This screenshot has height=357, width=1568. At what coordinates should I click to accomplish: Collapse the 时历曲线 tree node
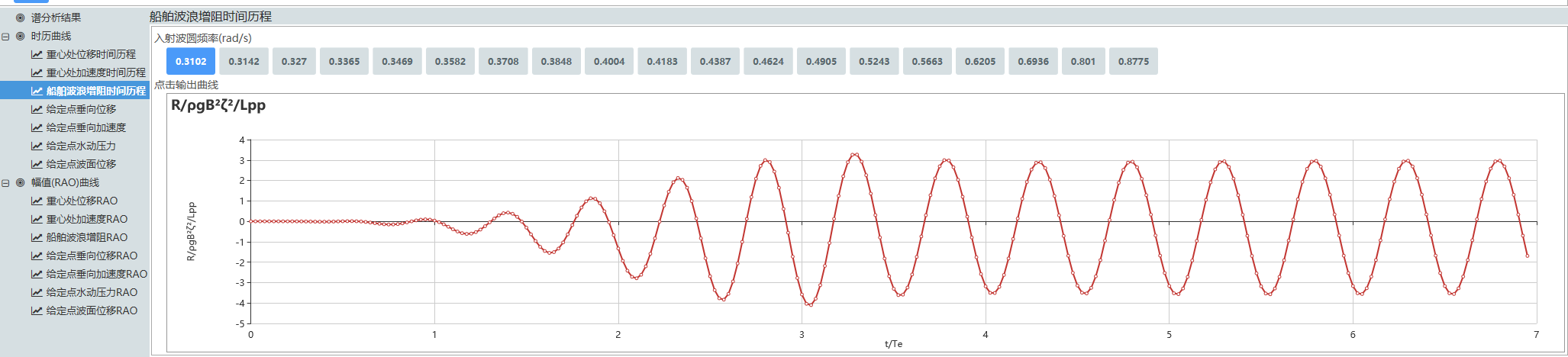tap(6, 36)
